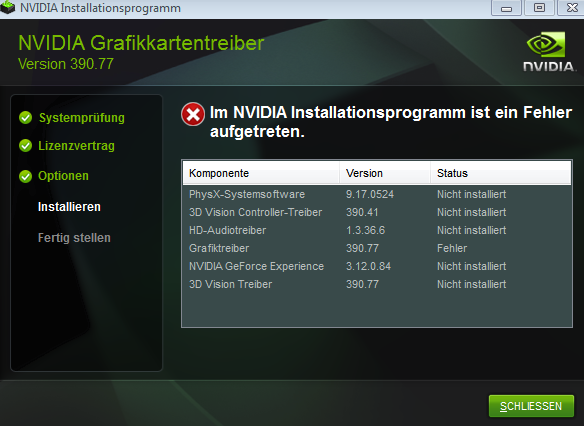The width and height of the screenshot is (584, 426).
Task: Click the Version column header
Action: [x=385, y=173]
